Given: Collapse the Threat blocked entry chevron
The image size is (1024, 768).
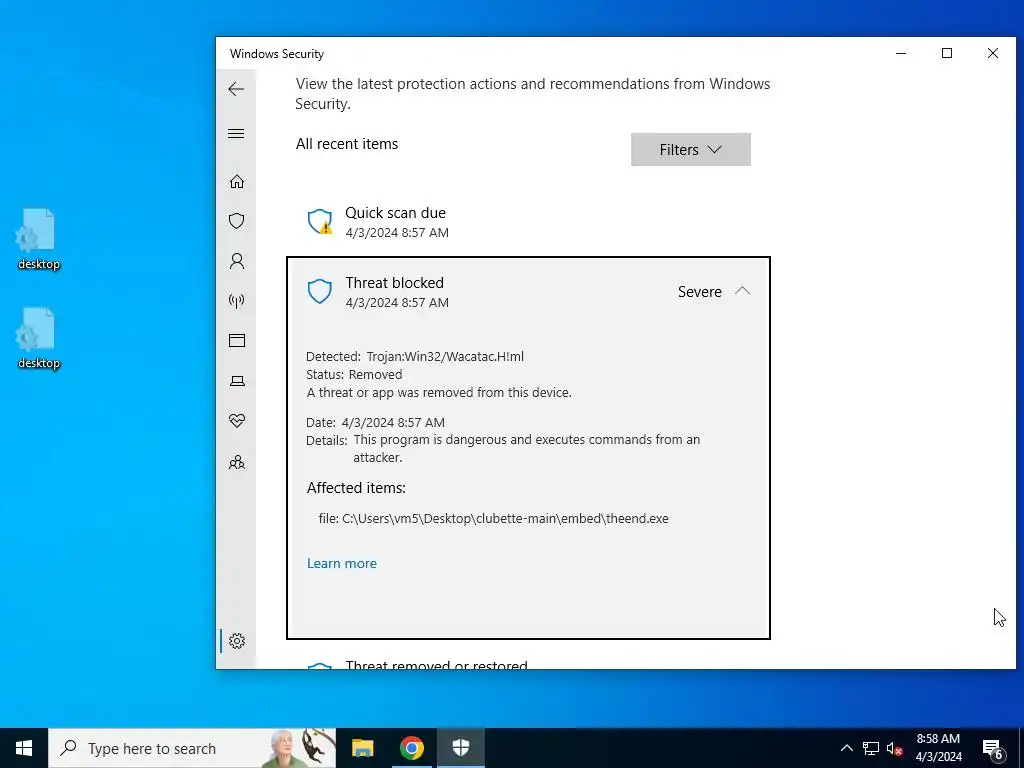Looking at the screenshot, I should (x=742, y=291).
